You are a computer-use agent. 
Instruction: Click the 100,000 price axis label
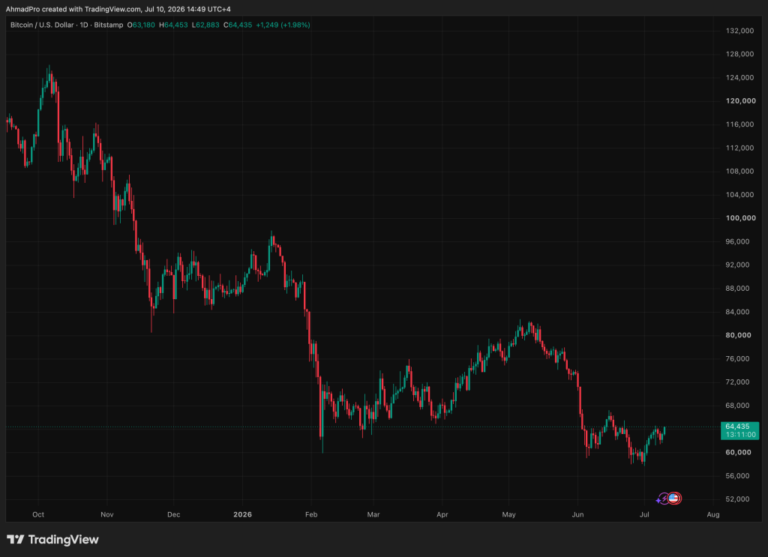point(740,218)
